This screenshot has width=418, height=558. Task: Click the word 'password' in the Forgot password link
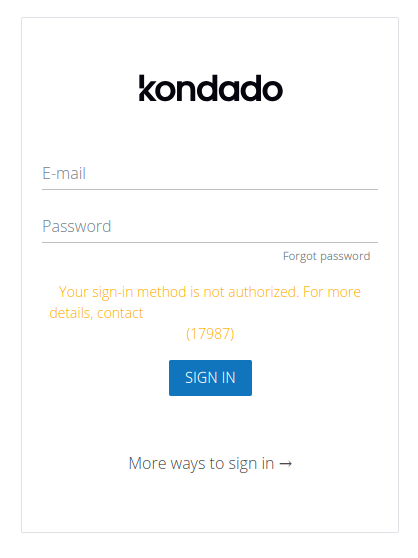[345, 257]
